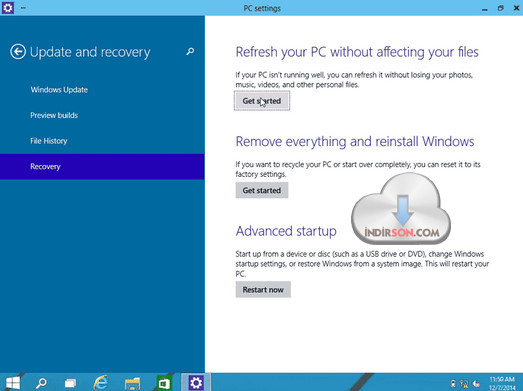Open the Windows Start button
This screenshot has height=391, width=523.
point(13,383)
